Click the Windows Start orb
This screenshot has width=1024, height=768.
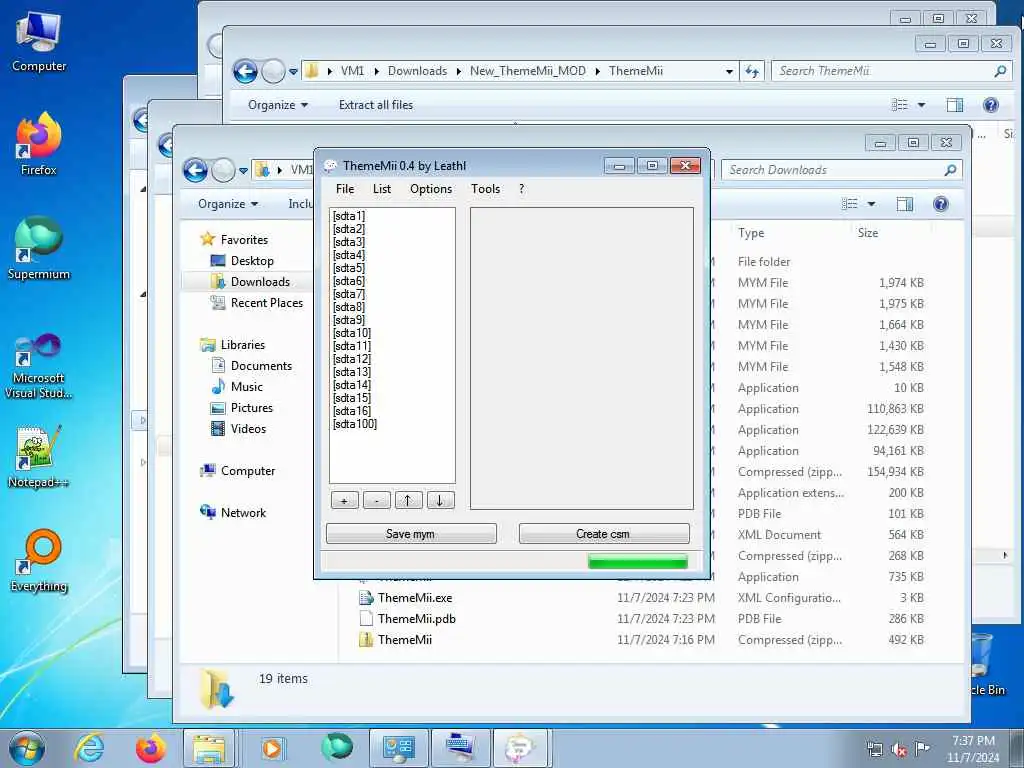[x=27, y=748]
